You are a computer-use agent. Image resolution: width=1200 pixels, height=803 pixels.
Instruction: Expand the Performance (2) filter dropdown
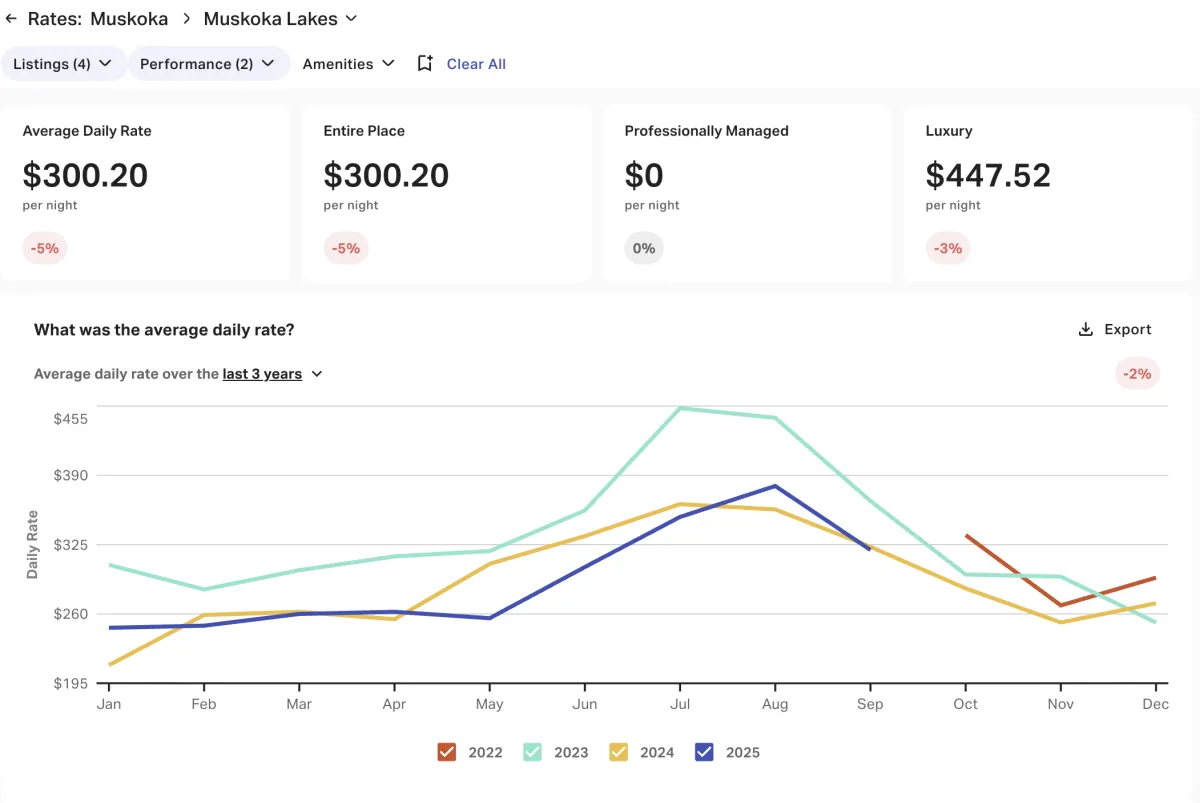click(207, 64)
